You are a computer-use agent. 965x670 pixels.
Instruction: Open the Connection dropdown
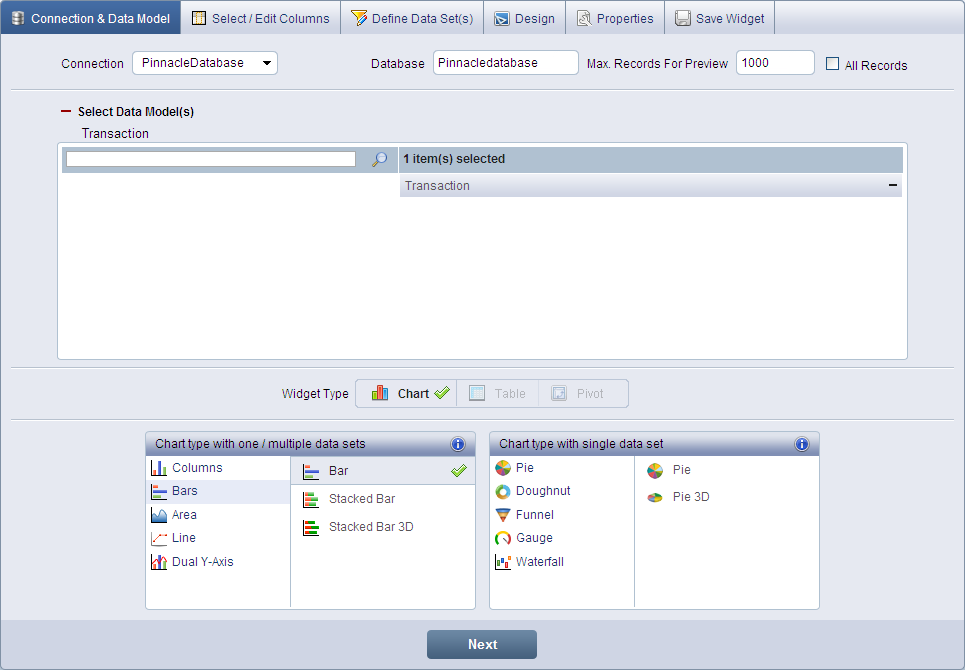(205, 63)
